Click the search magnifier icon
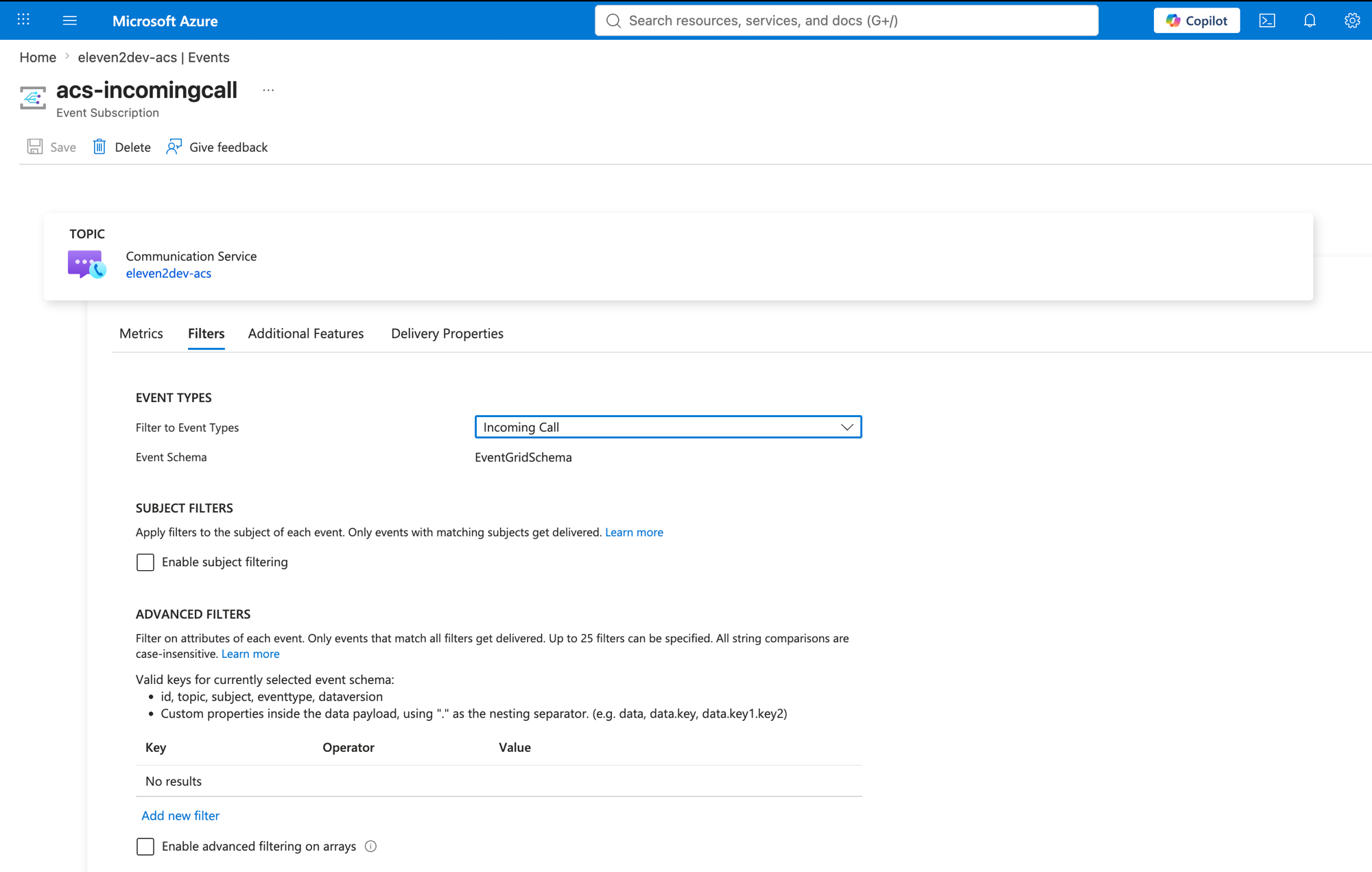Viewport: 1372px width, 872px height. tap(613, 21)
